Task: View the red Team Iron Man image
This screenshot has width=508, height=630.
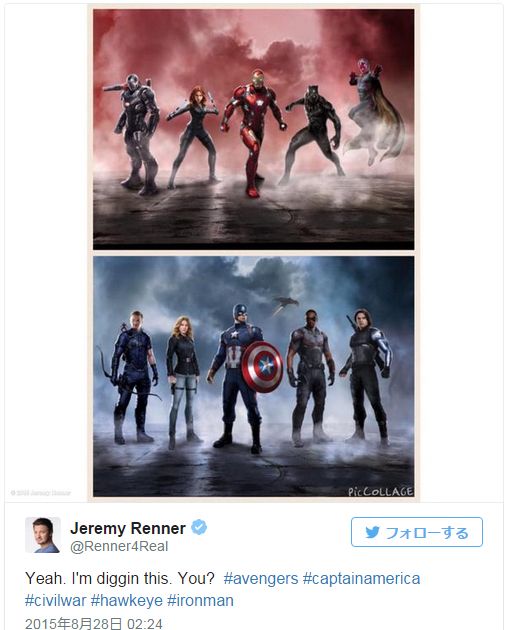Action: (x=254, y=129)
